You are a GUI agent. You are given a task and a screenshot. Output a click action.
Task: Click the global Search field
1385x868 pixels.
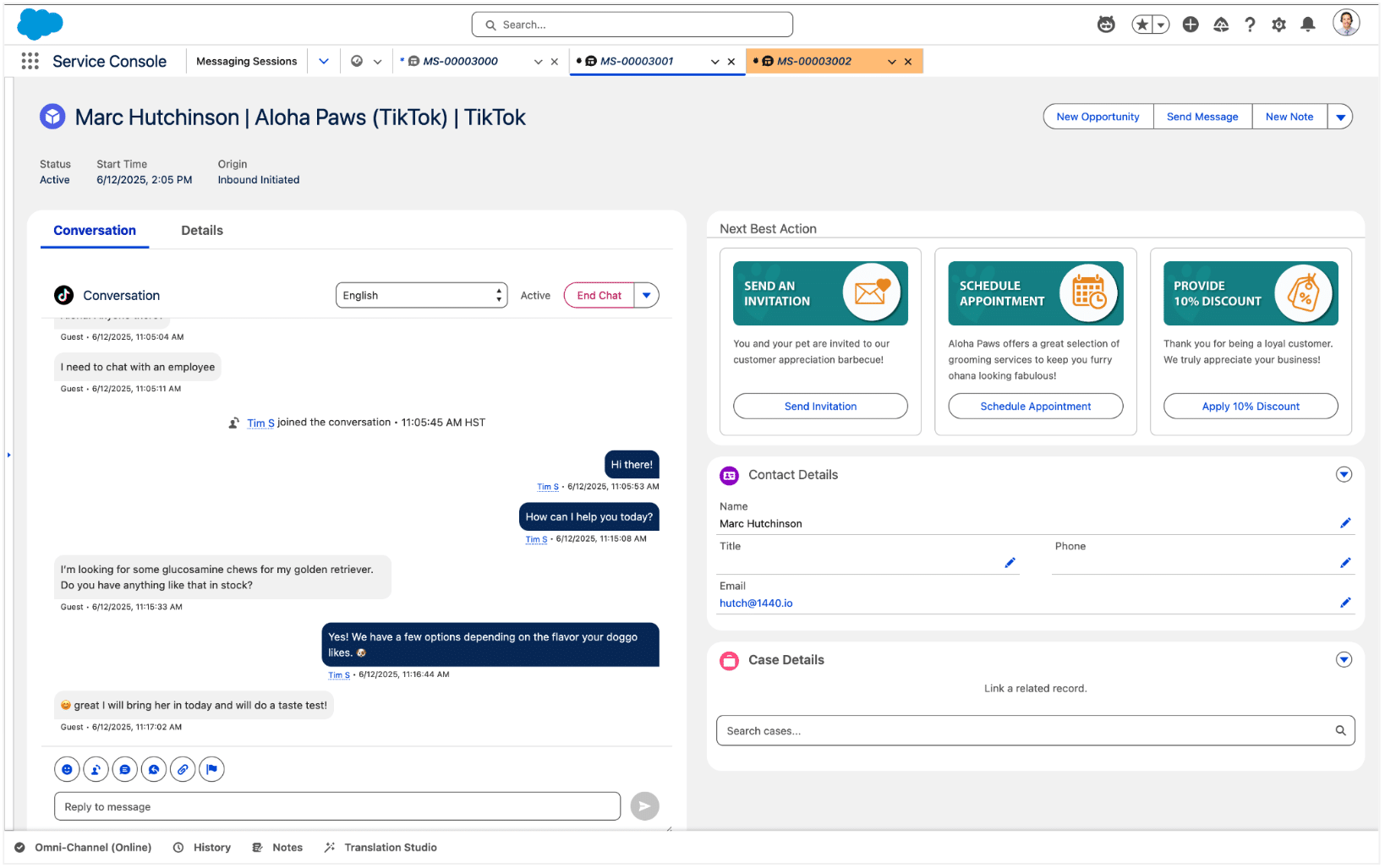(x=632, y=25)
